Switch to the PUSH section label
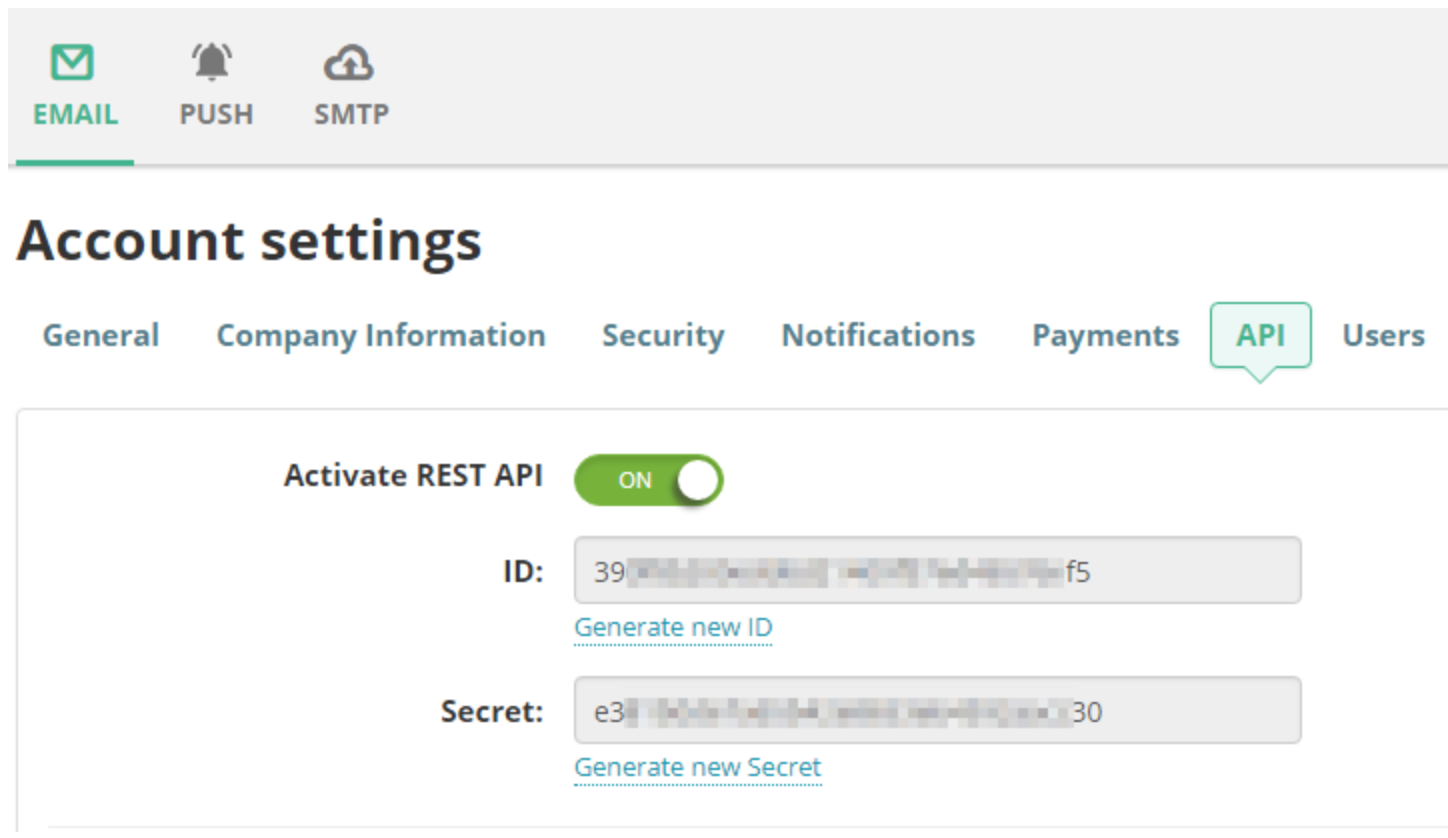 [216, 115]
